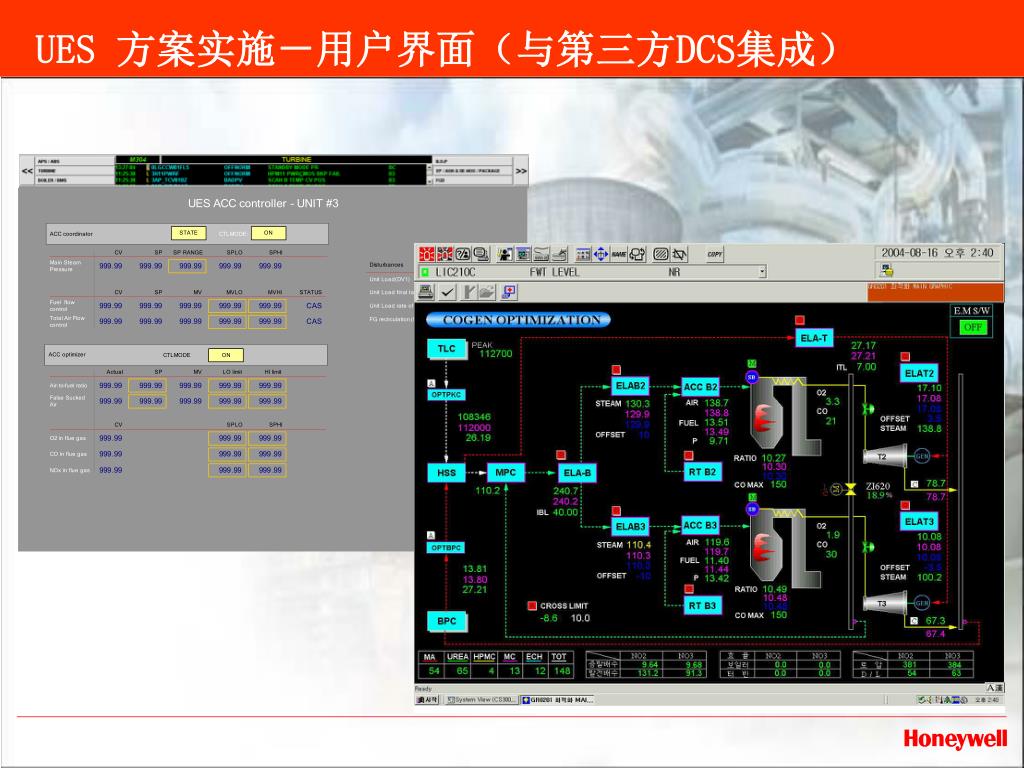Click the red-cross window icon in second toolbar
Screen dimensions: 1024x768
pos(509,291)
